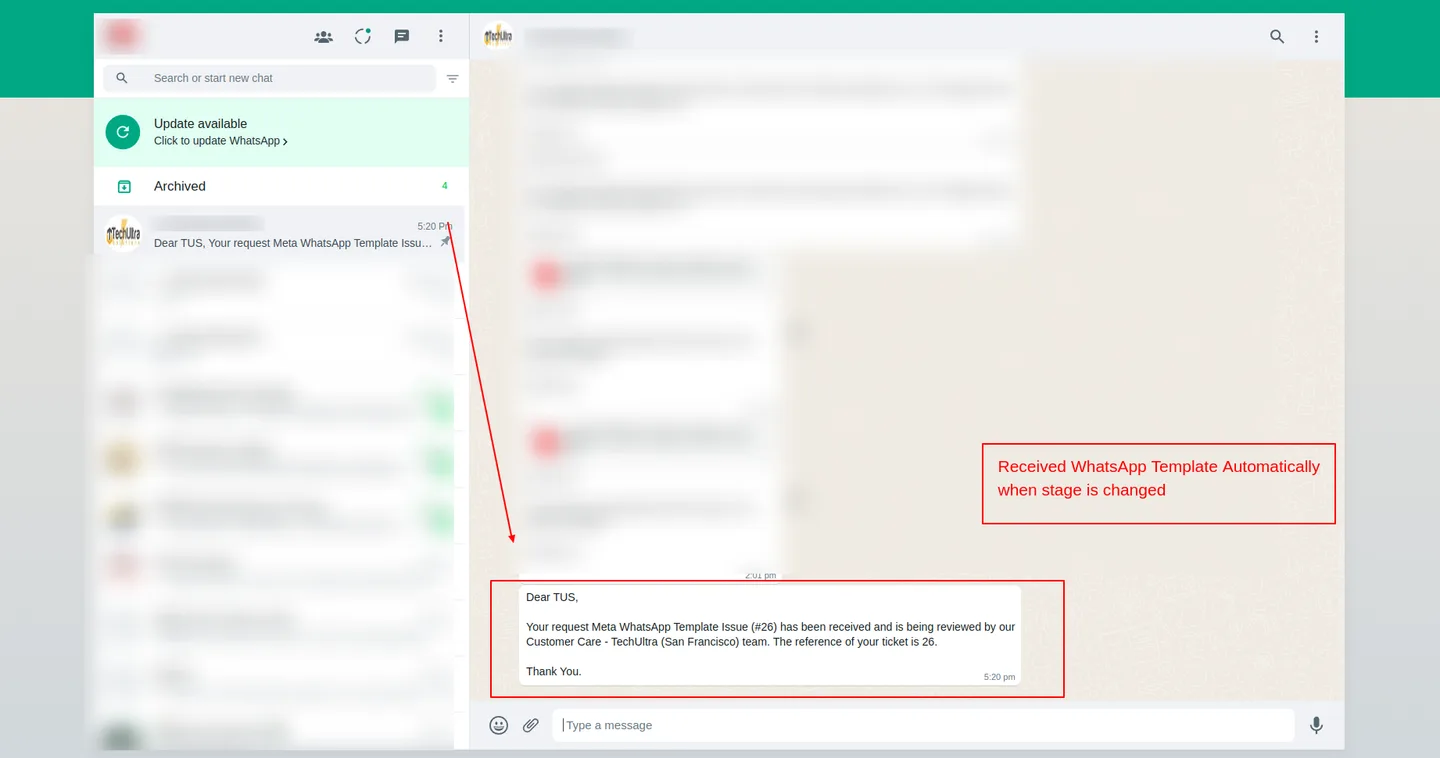The image size is (1440, 758).
Task: Open sidebar menu three-dots icon
Action: (x=441, y=36)
